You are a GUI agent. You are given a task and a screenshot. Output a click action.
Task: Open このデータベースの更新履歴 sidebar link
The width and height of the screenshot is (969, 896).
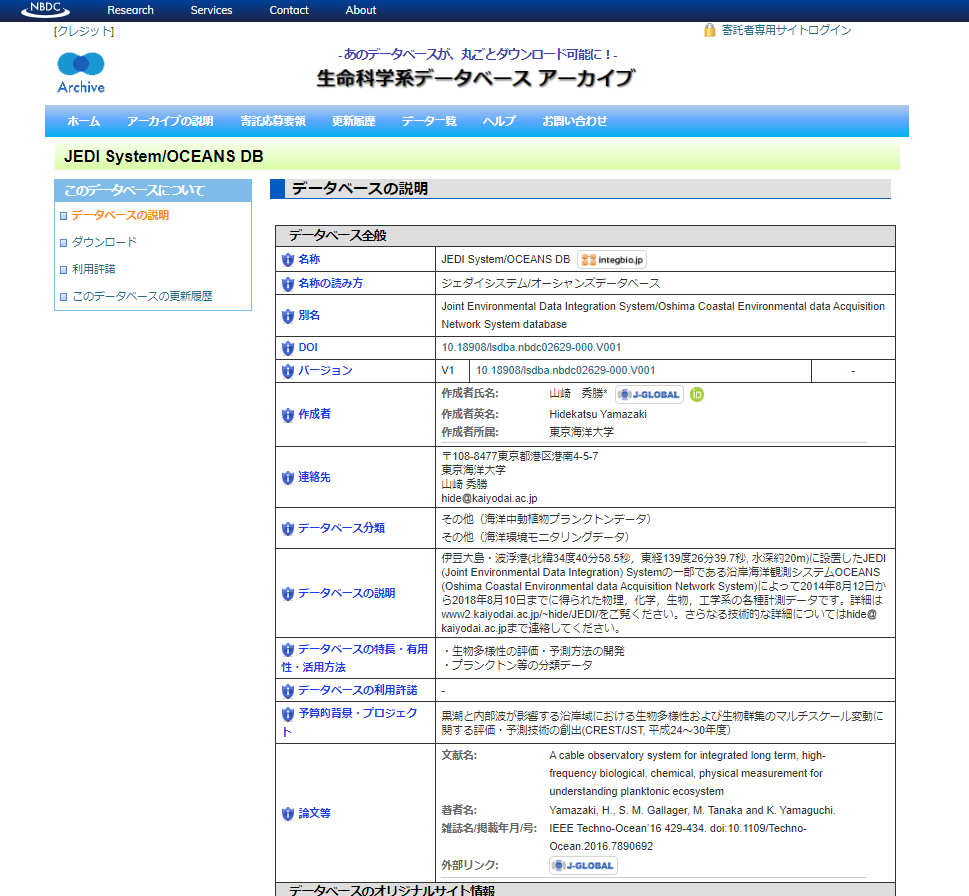click(142, 296)
